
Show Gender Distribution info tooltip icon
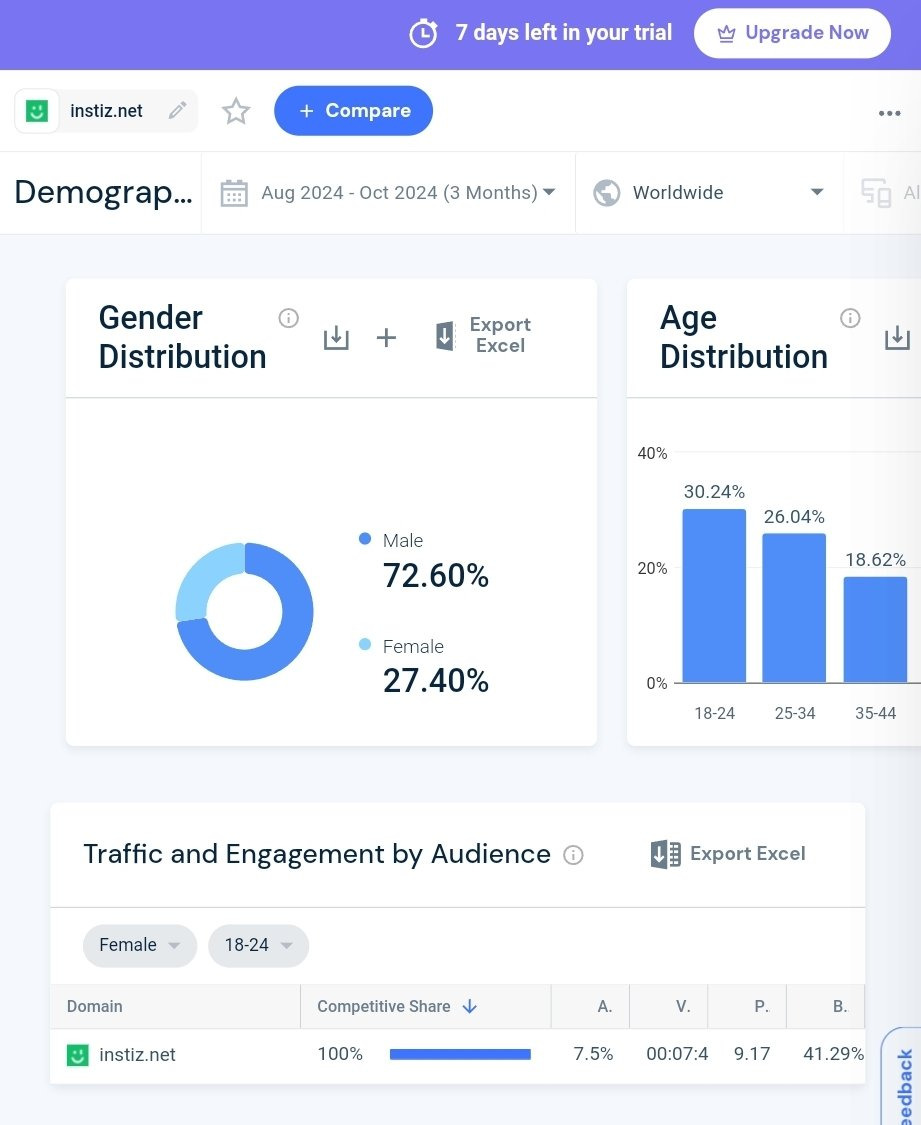[288, 318]
